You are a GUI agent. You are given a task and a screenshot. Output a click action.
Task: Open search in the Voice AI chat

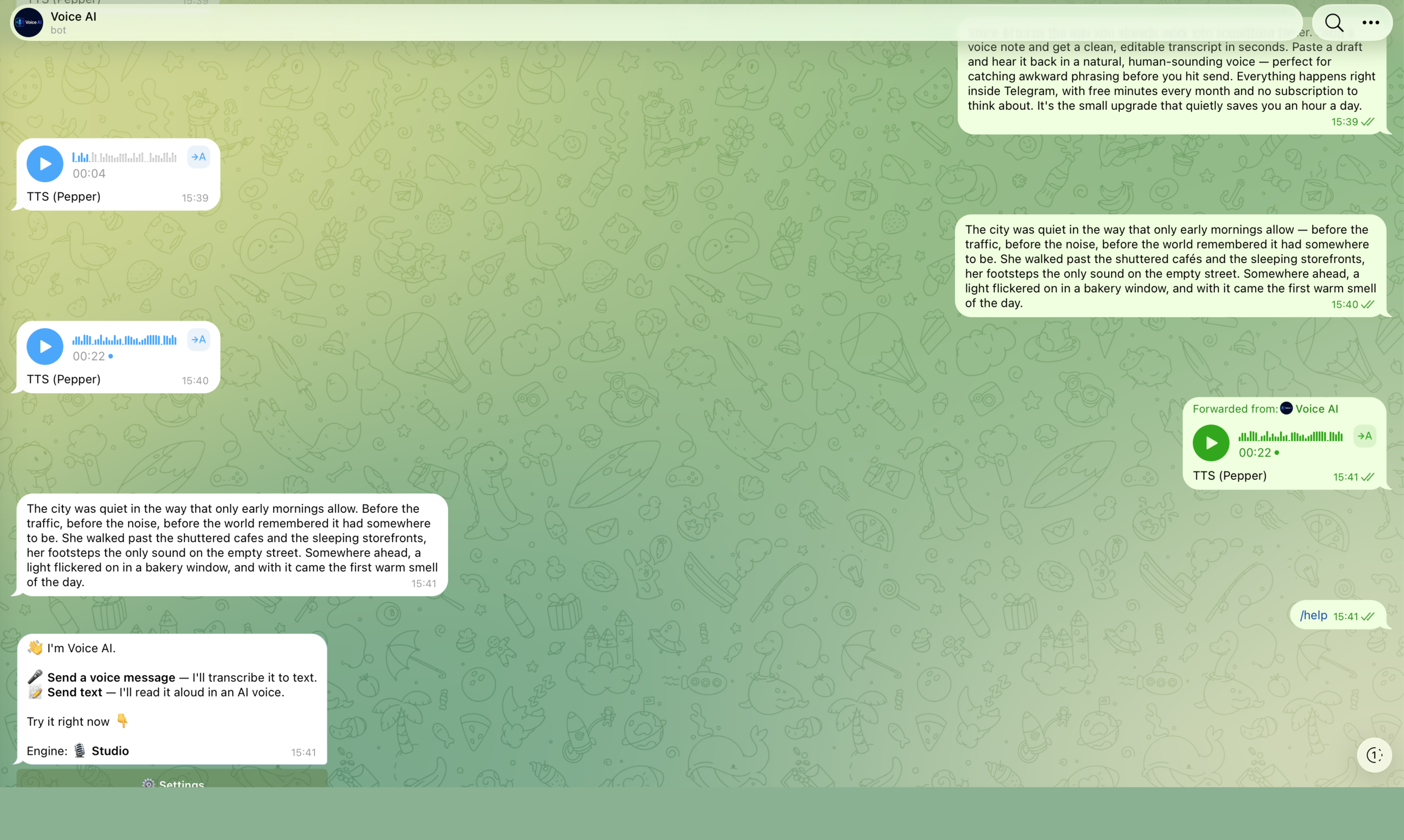[1334, 23]
